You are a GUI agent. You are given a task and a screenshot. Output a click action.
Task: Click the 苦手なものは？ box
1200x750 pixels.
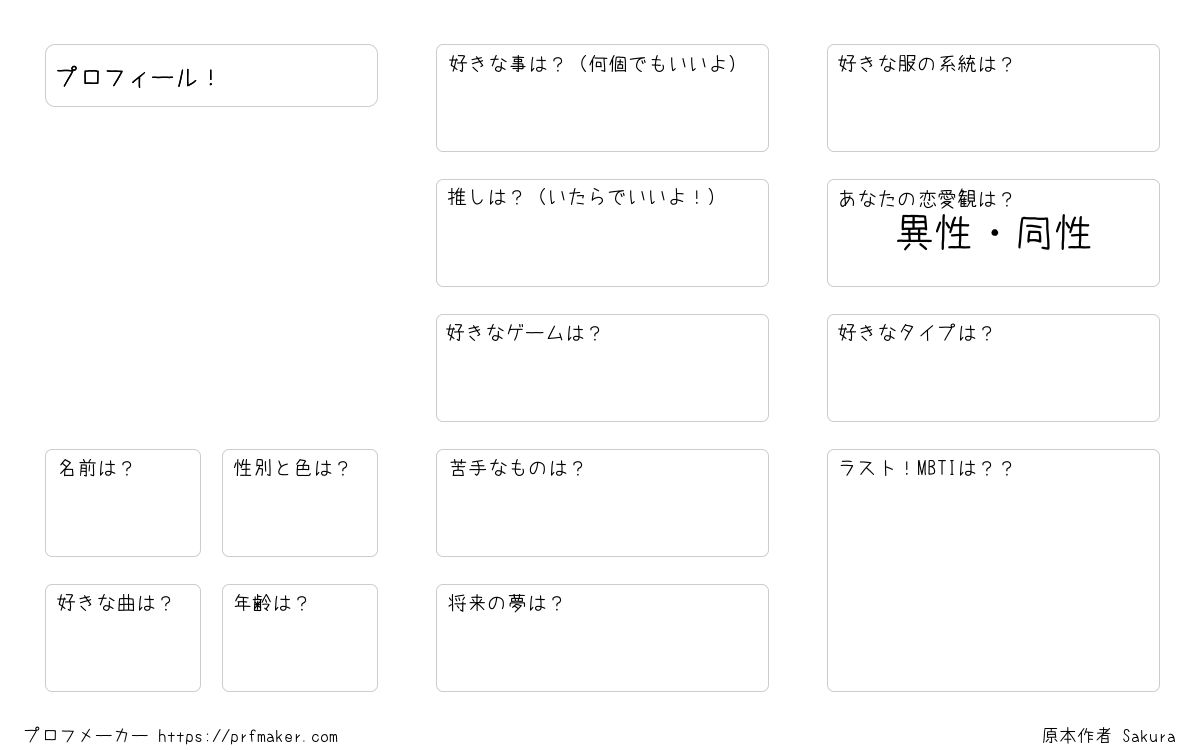tap(602, 503)
